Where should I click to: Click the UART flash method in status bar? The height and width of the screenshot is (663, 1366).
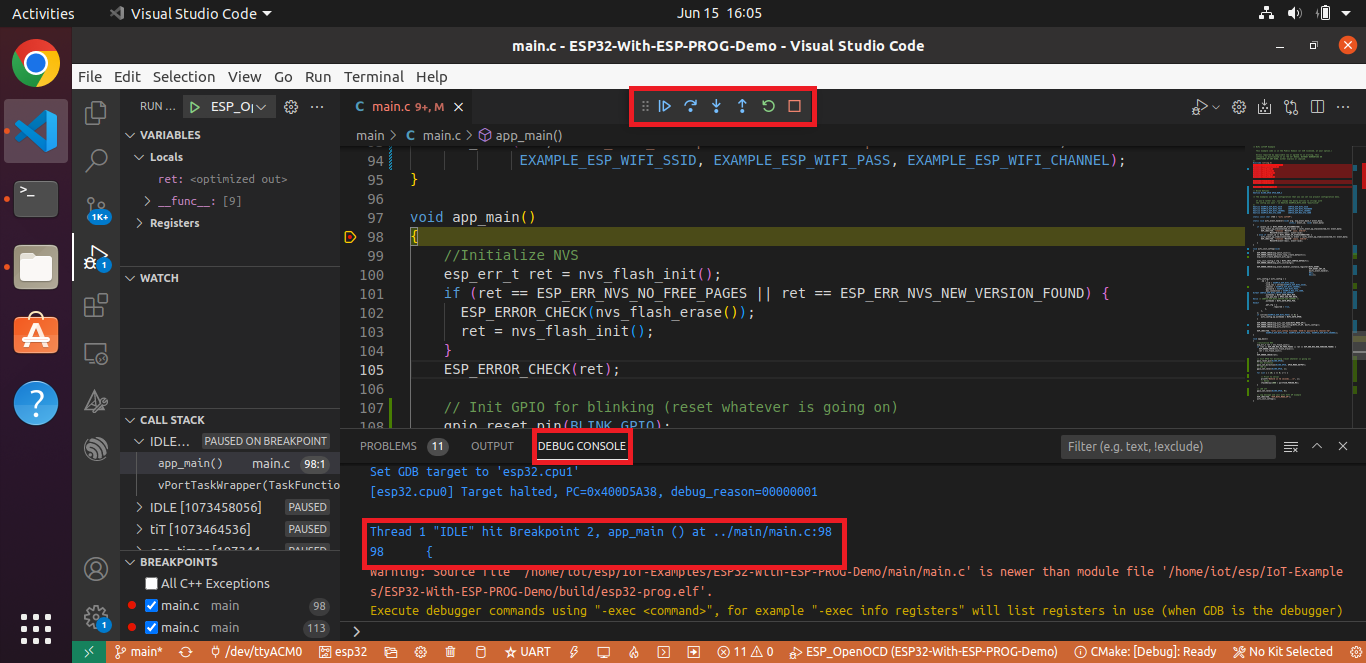pos(527,652)
